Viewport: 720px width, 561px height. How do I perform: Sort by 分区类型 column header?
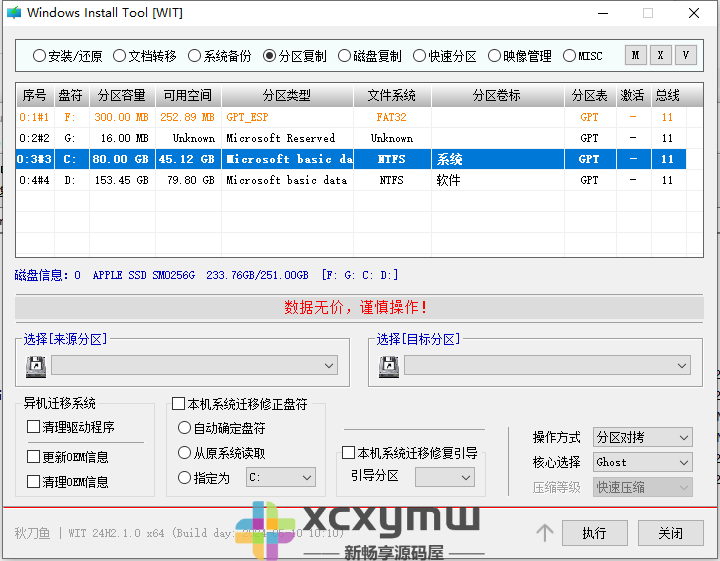[287, 95]
